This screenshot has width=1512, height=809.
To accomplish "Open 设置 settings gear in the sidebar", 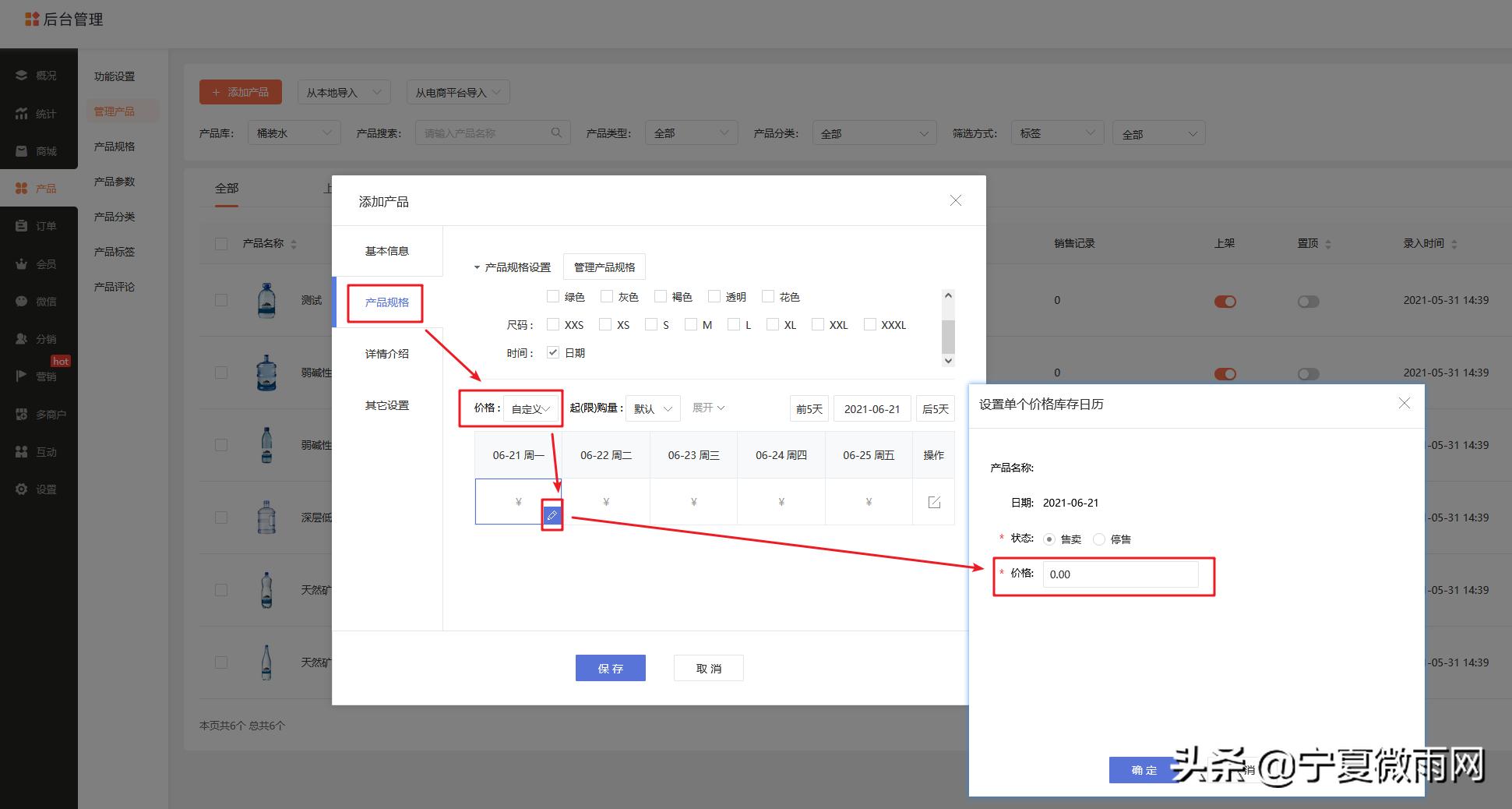I will tap(38, 489).
